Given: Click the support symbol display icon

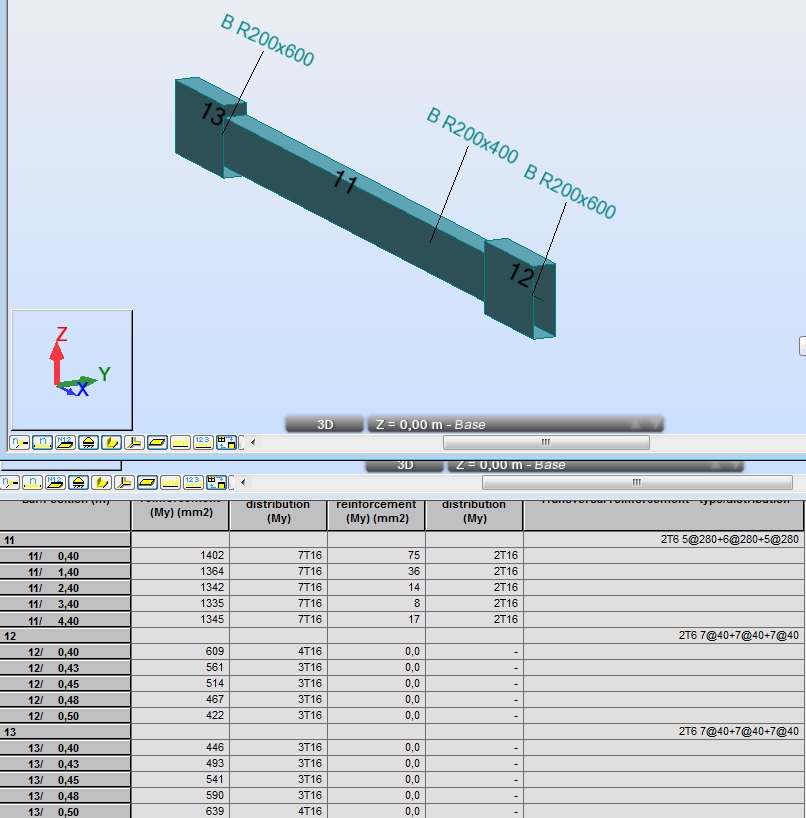Looking at the screenshot, I should click(89, 441).
